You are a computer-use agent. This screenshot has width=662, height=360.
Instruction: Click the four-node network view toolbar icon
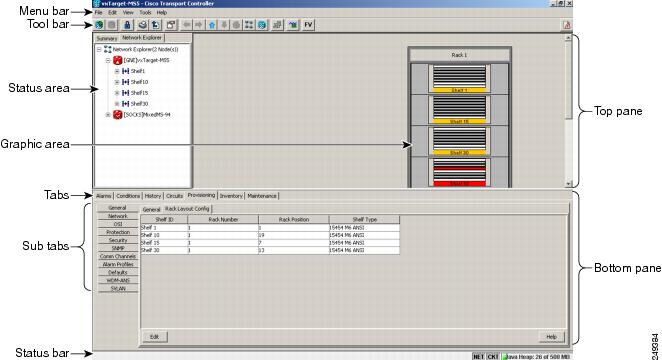pyautogui.click(x=249, y=25)
